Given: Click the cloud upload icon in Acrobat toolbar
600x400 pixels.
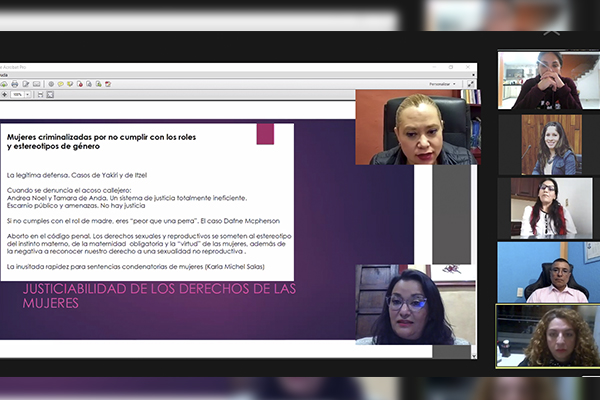Looking at the screenshot, I should click(x=4, y=84).
